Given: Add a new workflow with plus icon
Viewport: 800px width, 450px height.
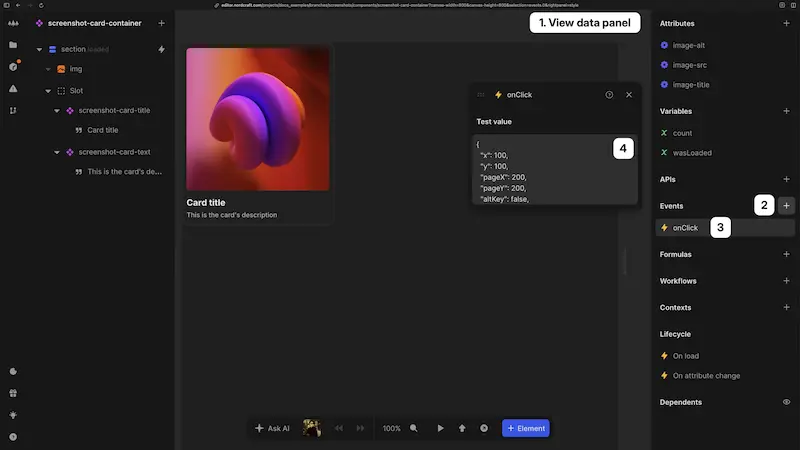Looking at the screenshot, I should pos(786,281).
